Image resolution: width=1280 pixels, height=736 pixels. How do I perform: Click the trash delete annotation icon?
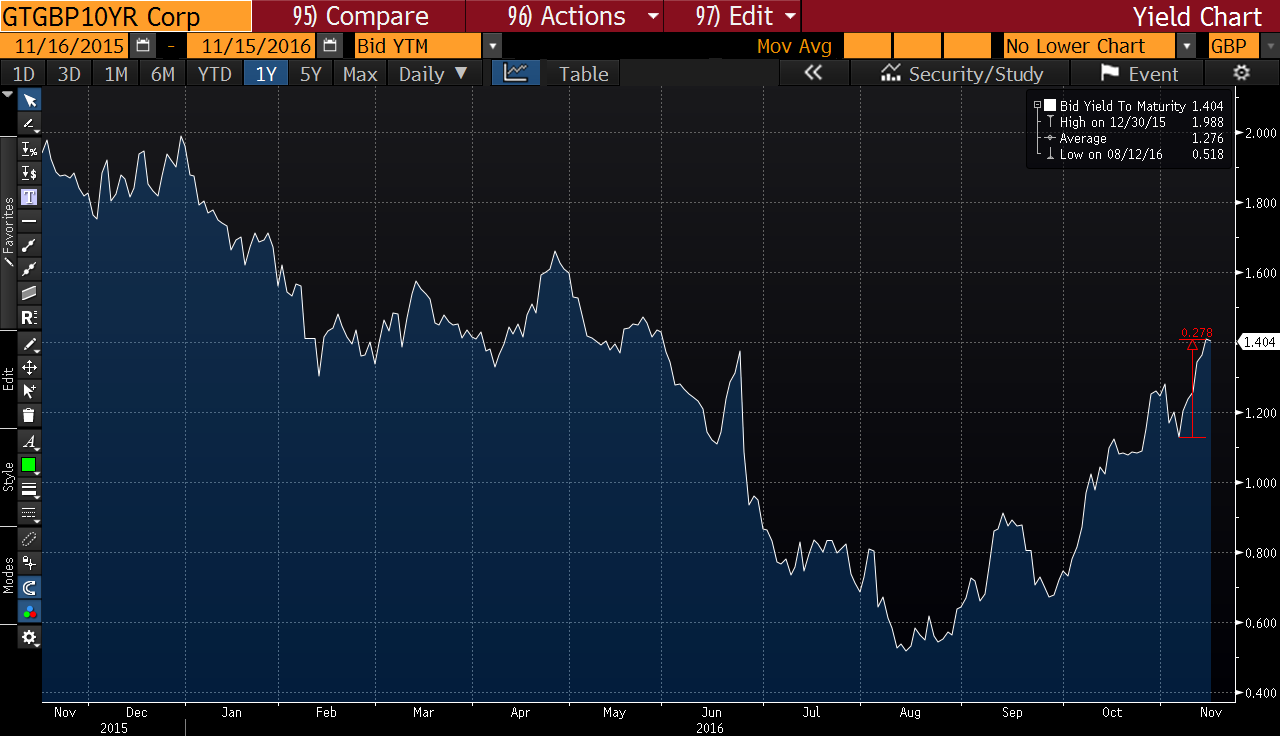[30, 416]
